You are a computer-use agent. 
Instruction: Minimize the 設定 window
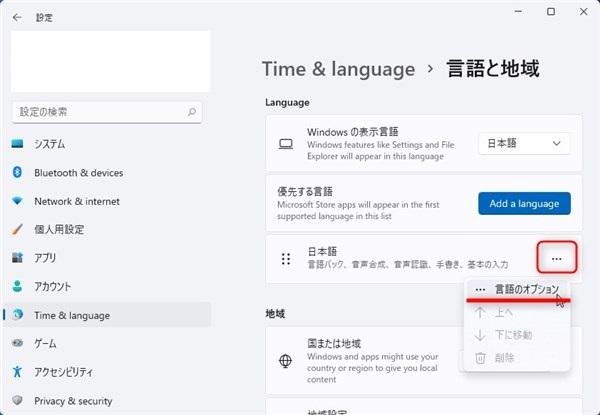coord(518,12)
